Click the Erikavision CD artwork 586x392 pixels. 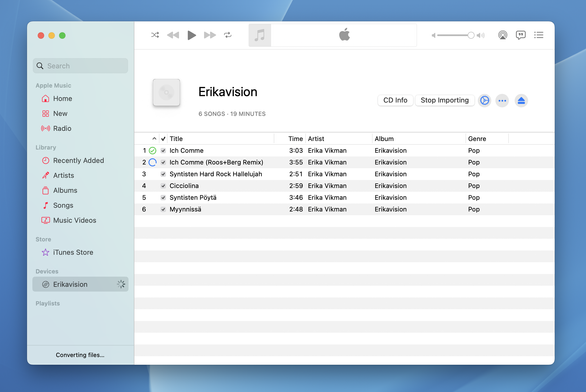166,93
